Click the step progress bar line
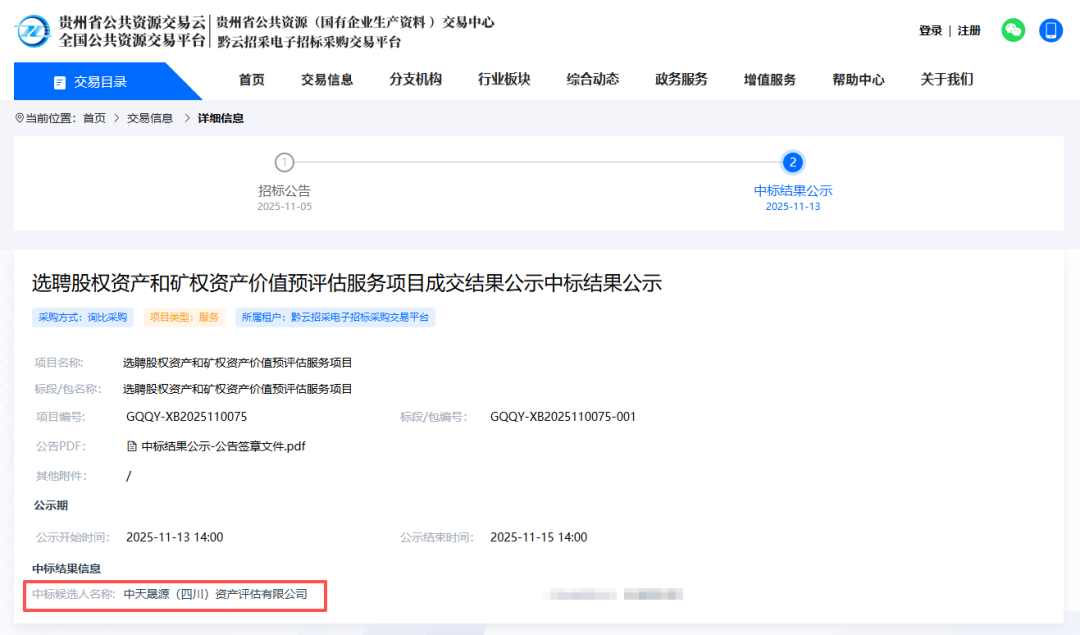This screenshot has height=635, width=1080. (x=540, y=161)
